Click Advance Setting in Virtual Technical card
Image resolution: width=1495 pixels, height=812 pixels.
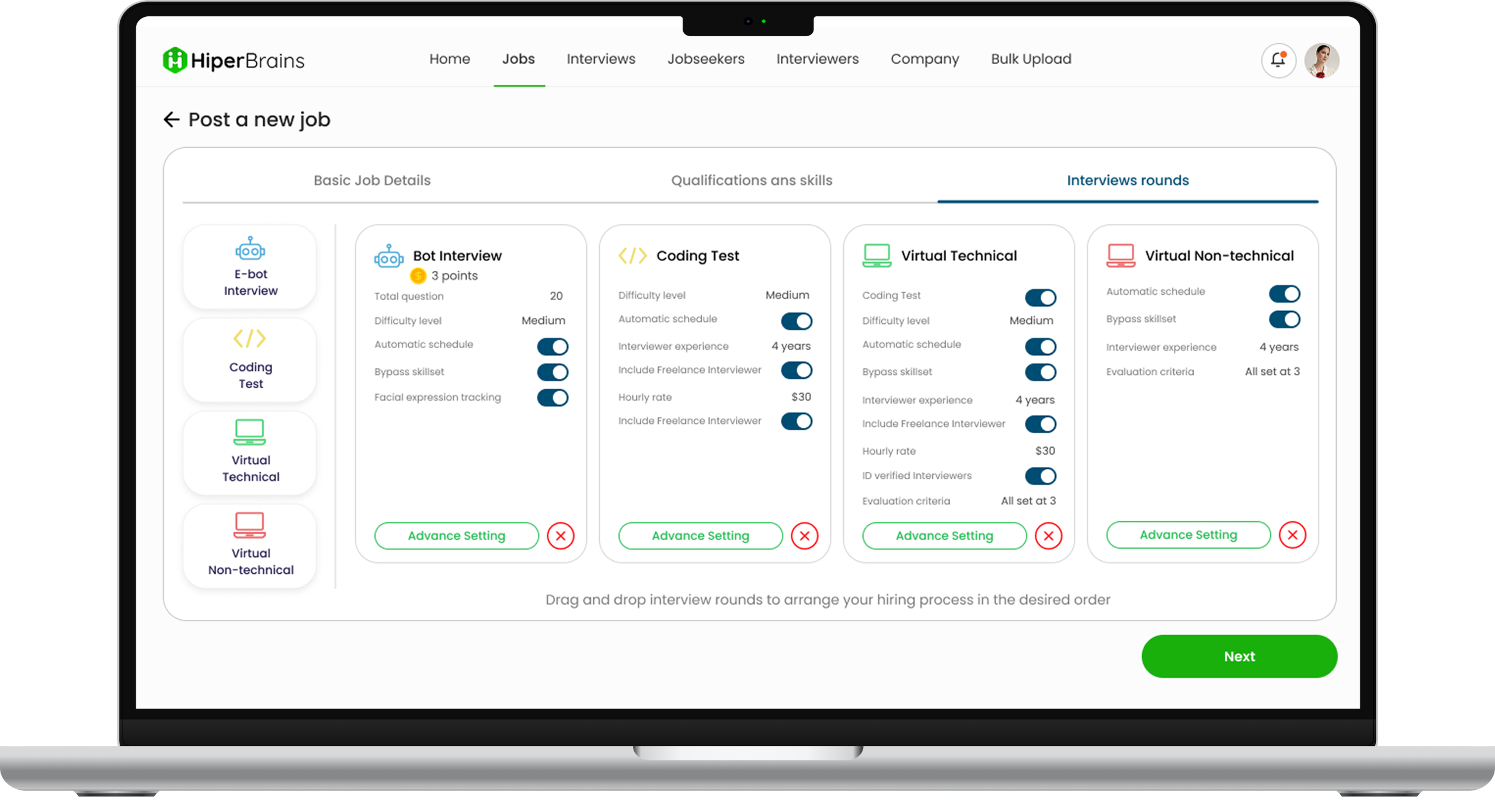(x=944, y=536)
